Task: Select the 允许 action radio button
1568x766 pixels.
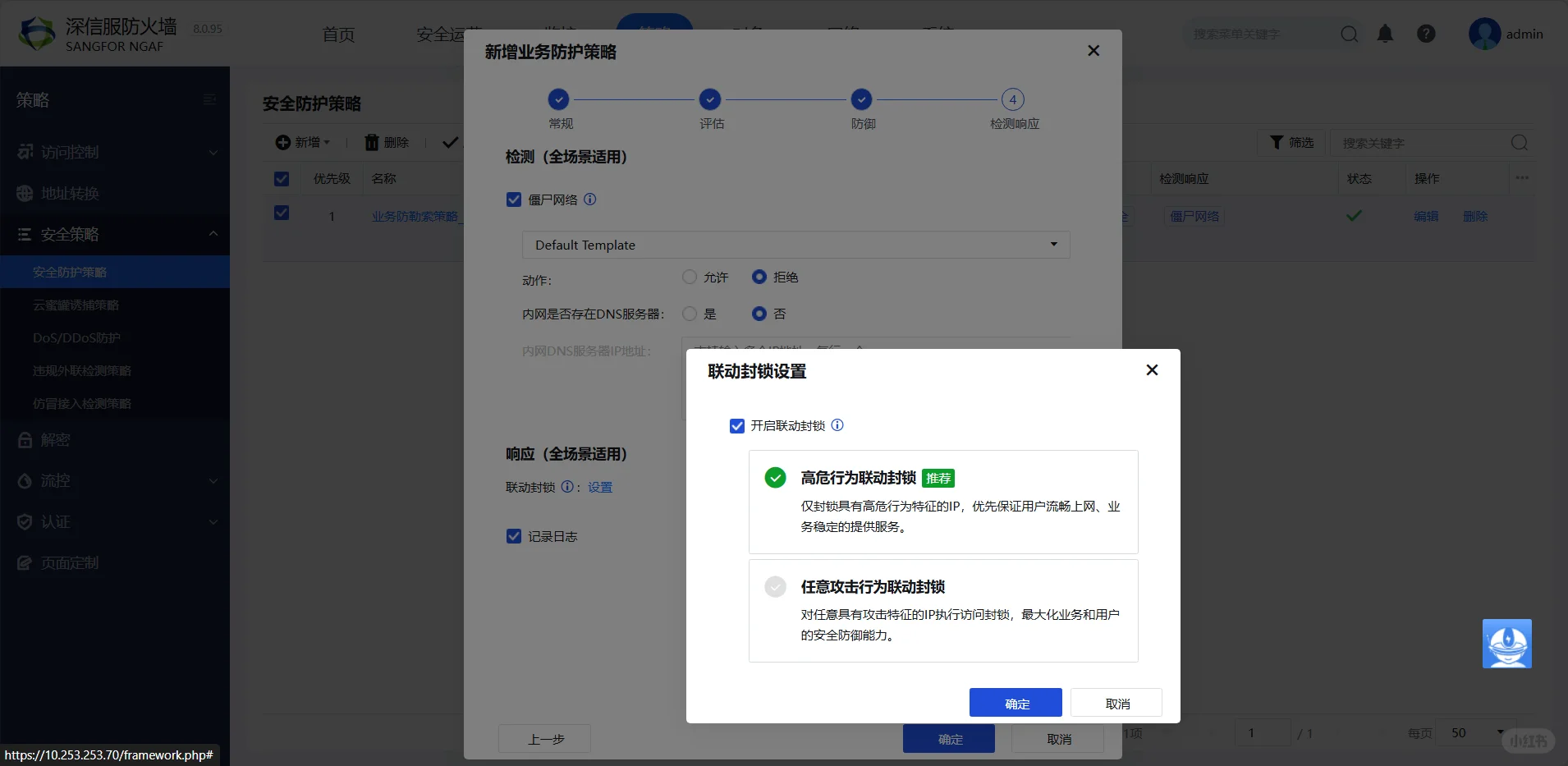Action: pyautogui.click(x=688, y=277)
